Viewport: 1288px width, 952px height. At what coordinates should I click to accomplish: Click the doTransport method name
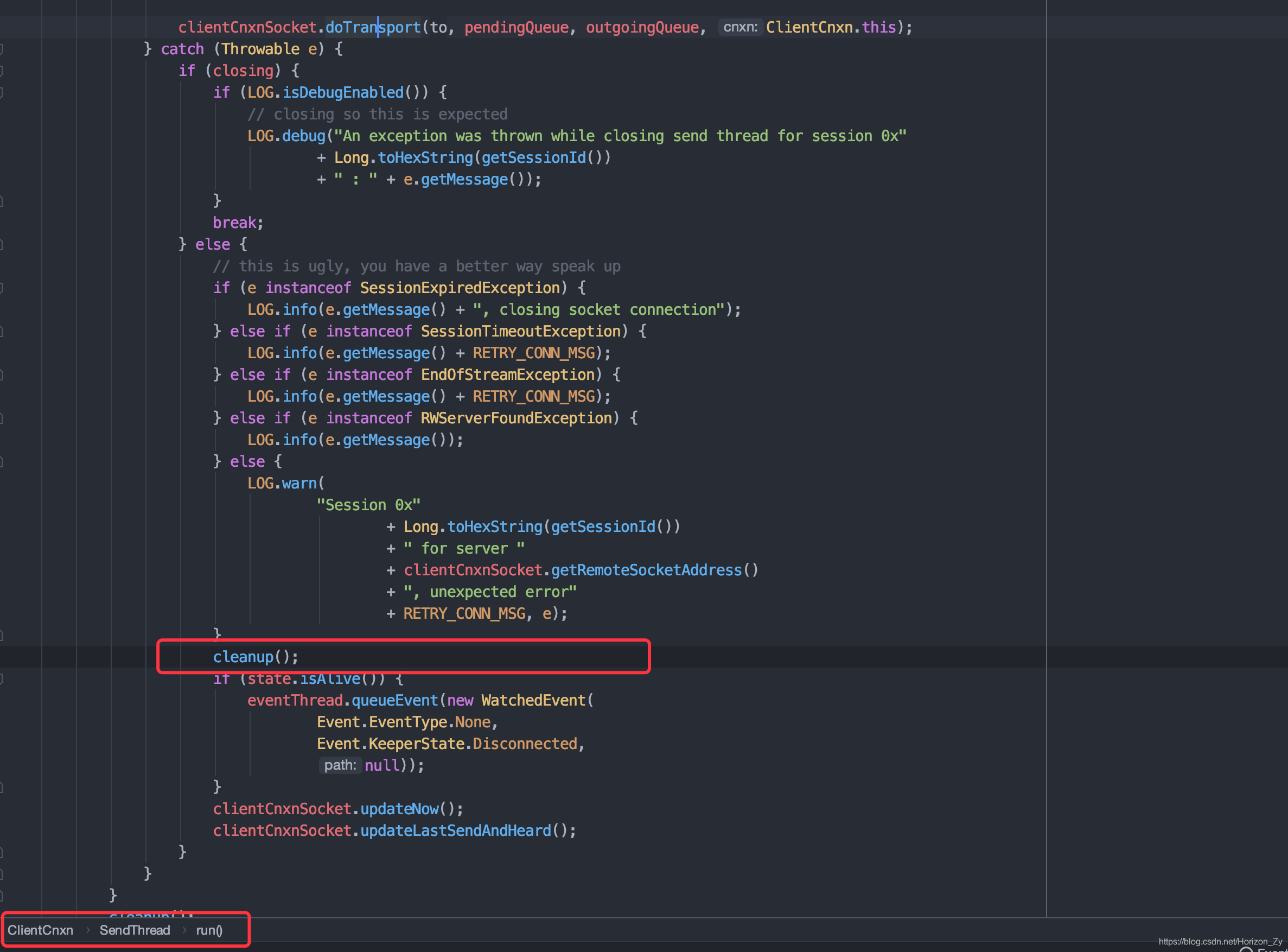pos(373,27)
